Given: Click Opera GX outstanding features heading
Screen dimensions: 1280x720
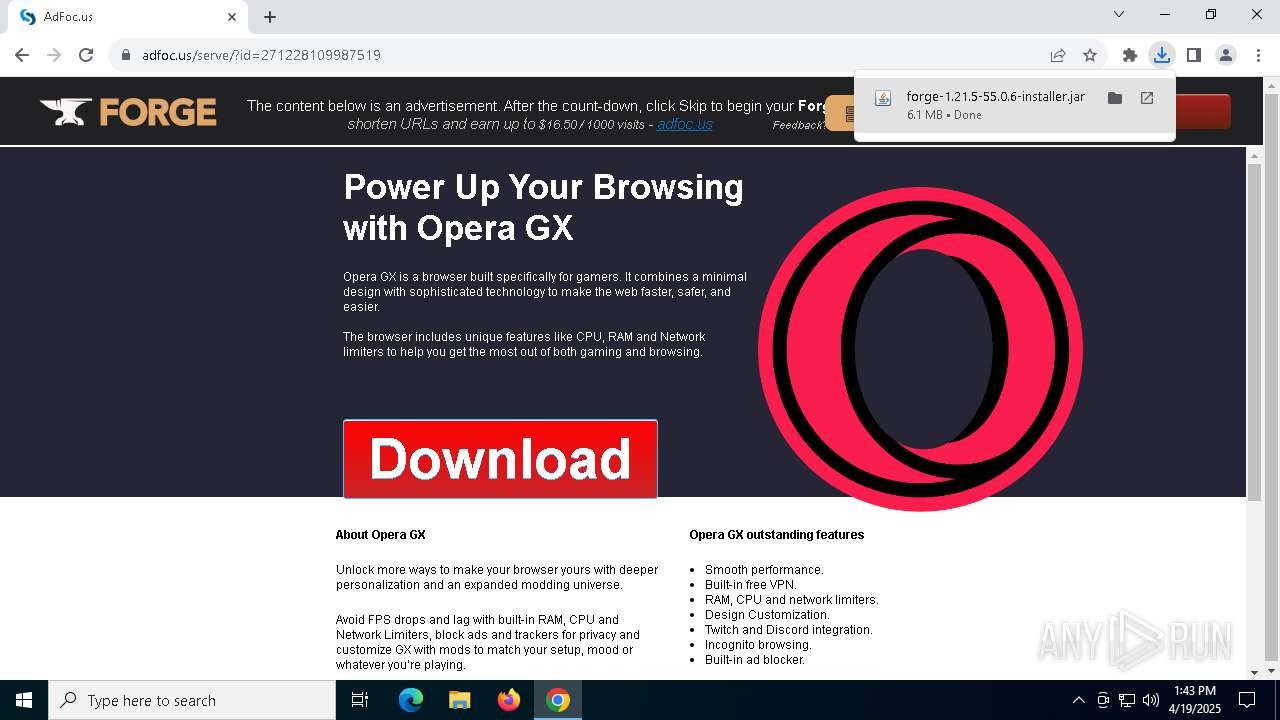Looking at the screenshot, I should coord(777,535).
